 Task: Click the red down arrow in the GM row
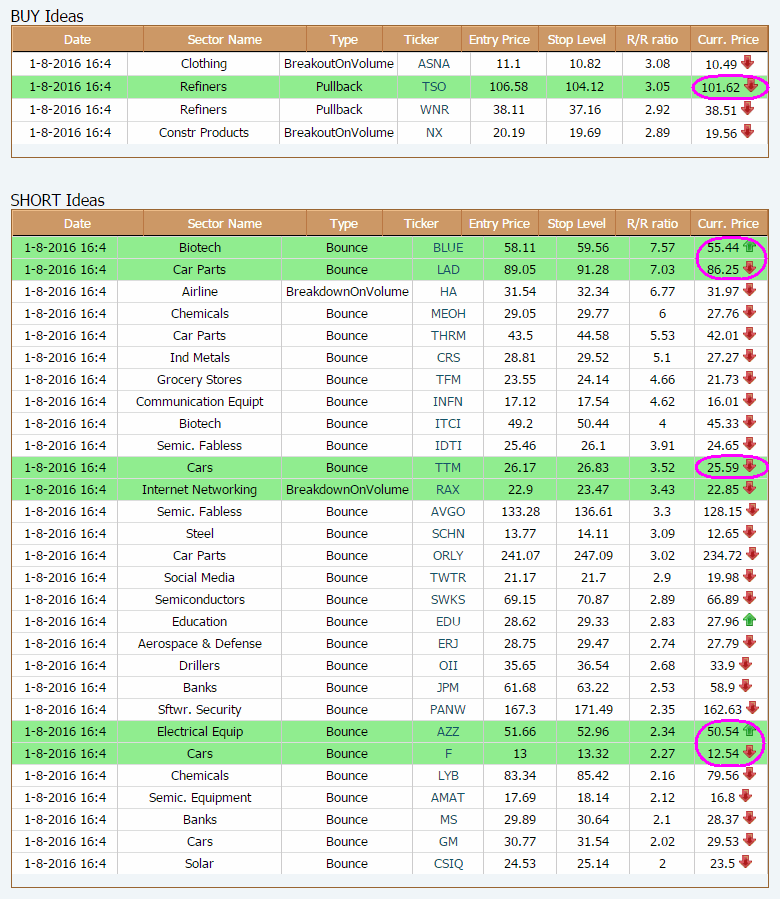pyautogui.click(x=749, y=841)
